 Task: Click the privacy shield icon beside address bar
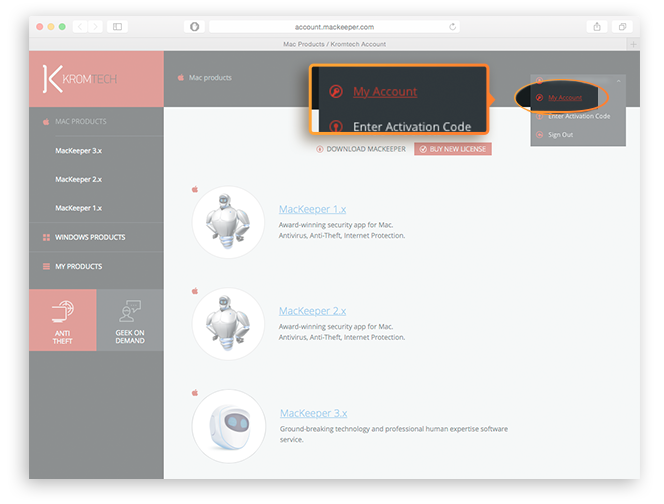click(194, 27)
